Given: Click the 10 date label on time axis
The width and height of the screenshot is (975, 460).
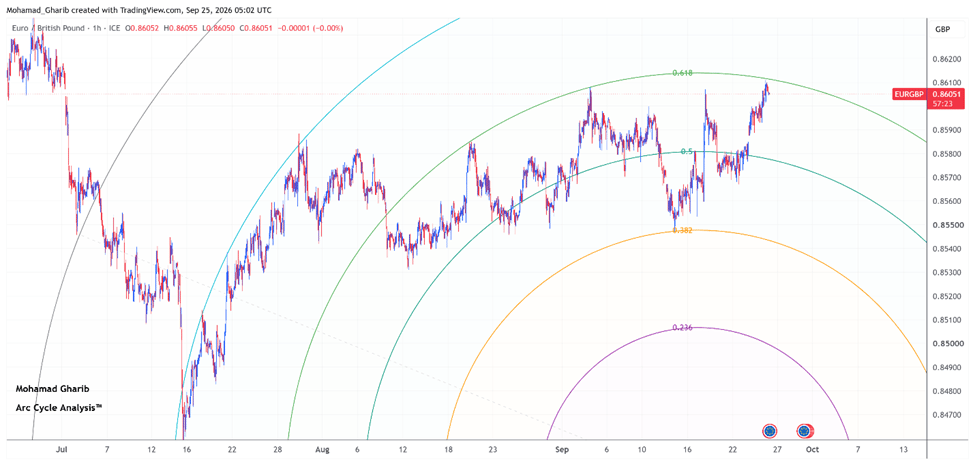Looking at the screenshot, I should 642,449.
